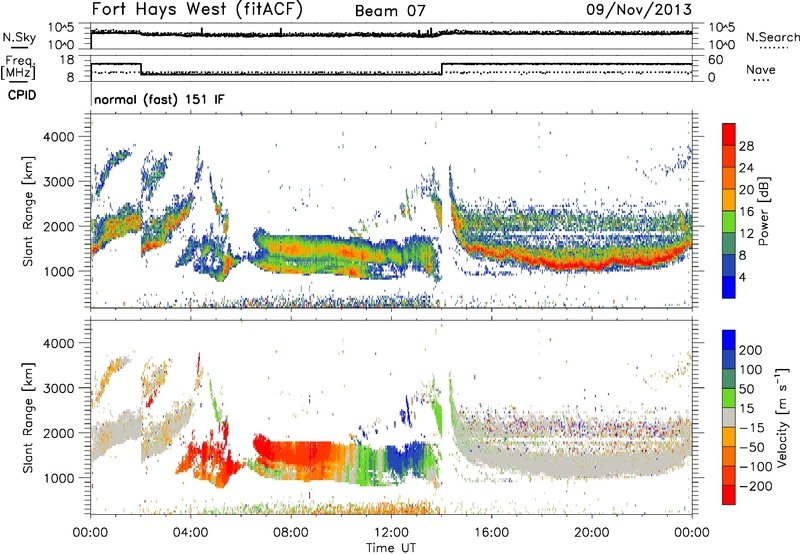Click the '2000' tick on velocity panel axis
The width and height of the screenshot is (800, 554).
click(x=58, y=433)
